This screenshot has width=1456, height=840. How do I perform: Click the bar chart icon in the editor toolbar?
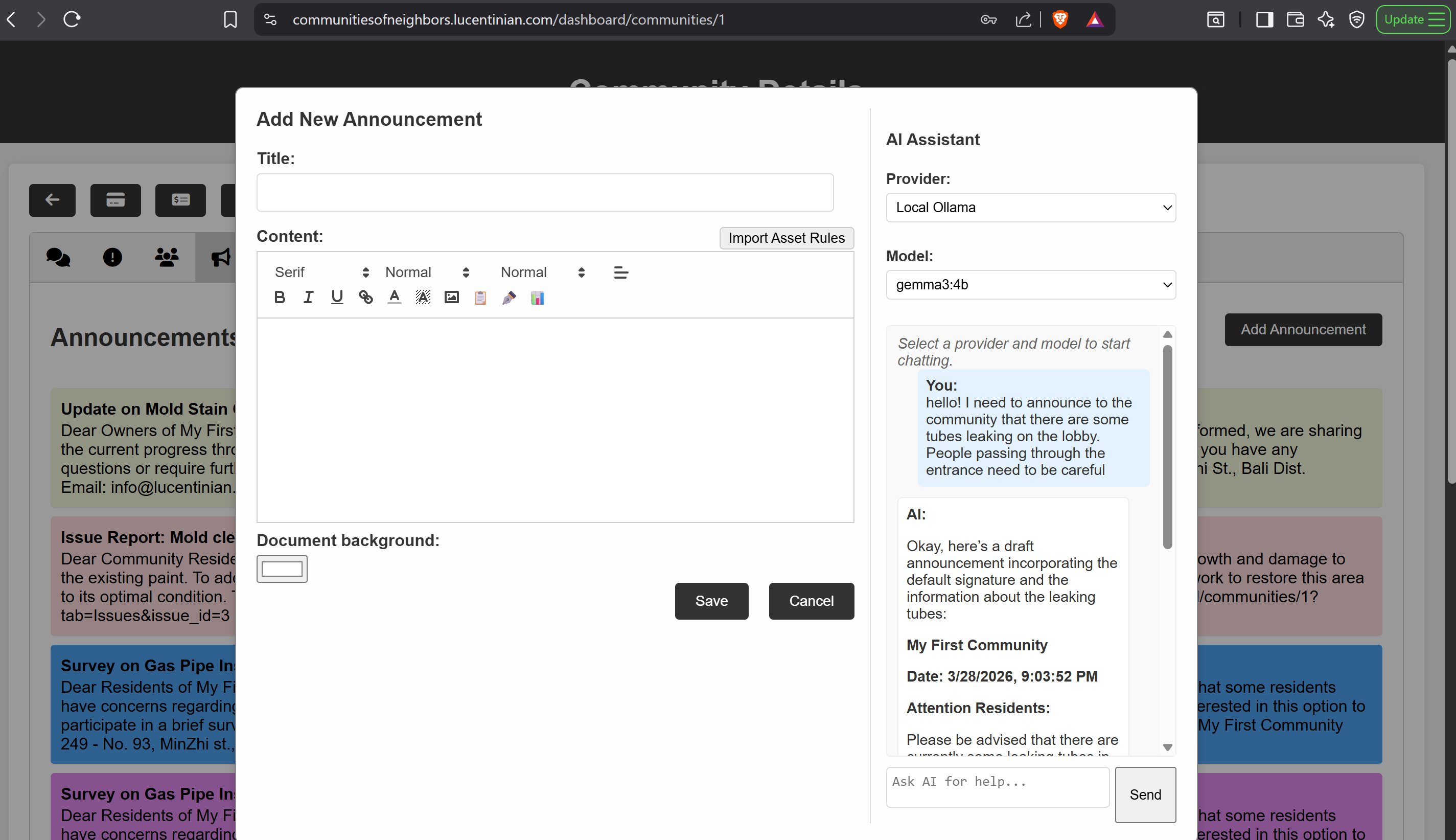[x=538, y=297]
